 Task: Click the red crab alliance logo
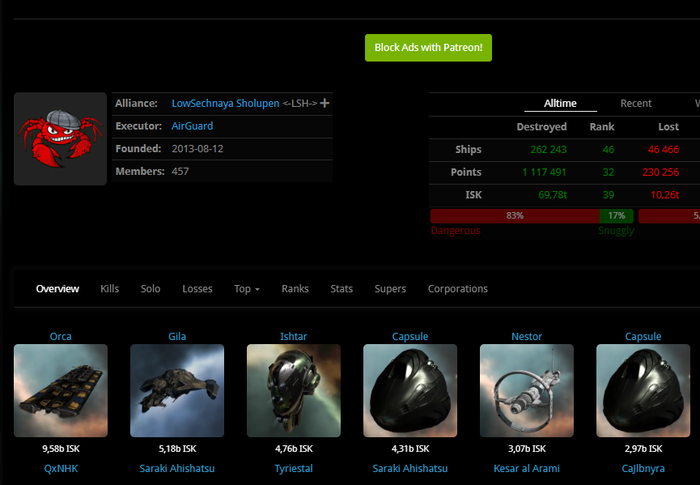tap(60, 139)
